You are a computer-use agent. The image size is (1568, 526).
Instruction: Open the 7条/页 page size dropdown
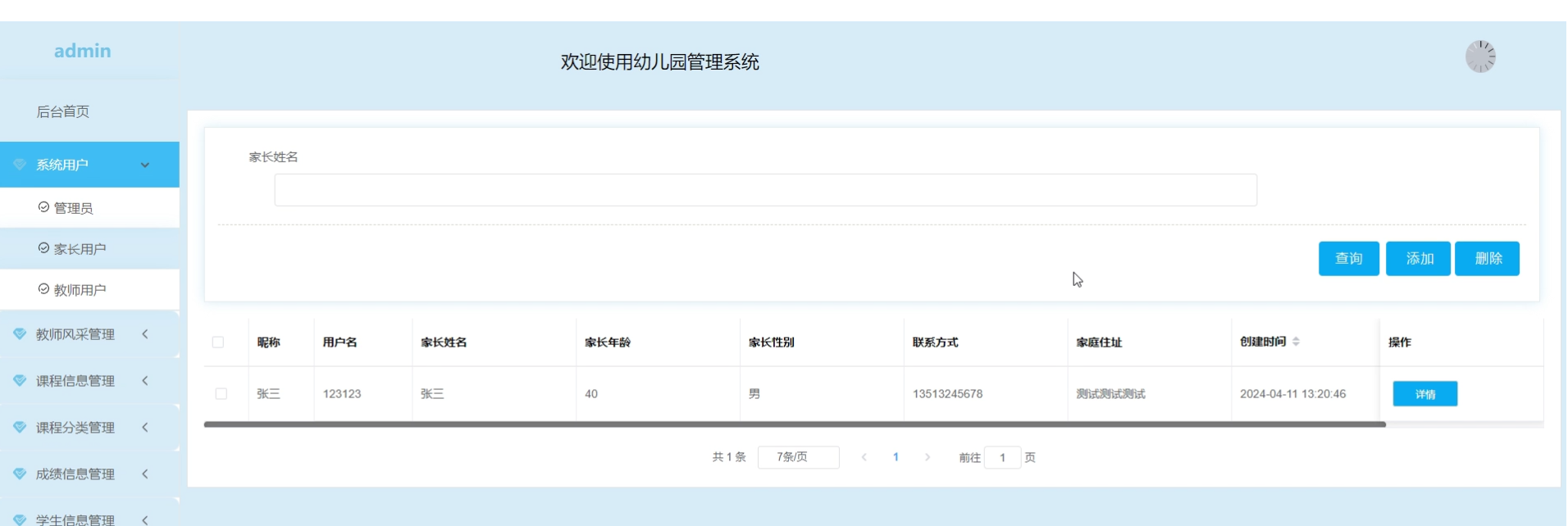click(799, 457)
